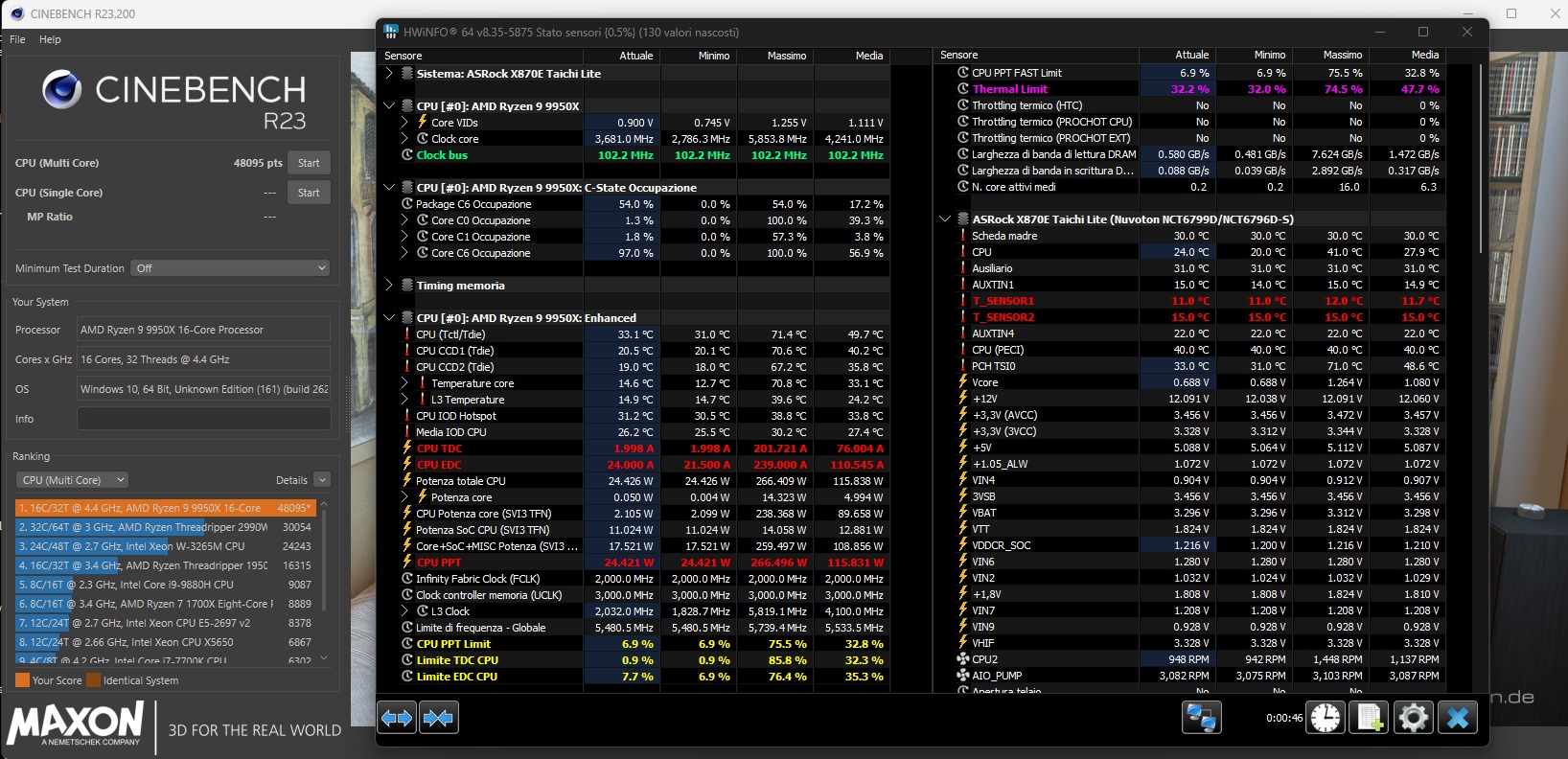Expand the Core C0 Occupazione row
This screenshot has height=759, width=1568.
pyautogui.click(x=404, y=219)
